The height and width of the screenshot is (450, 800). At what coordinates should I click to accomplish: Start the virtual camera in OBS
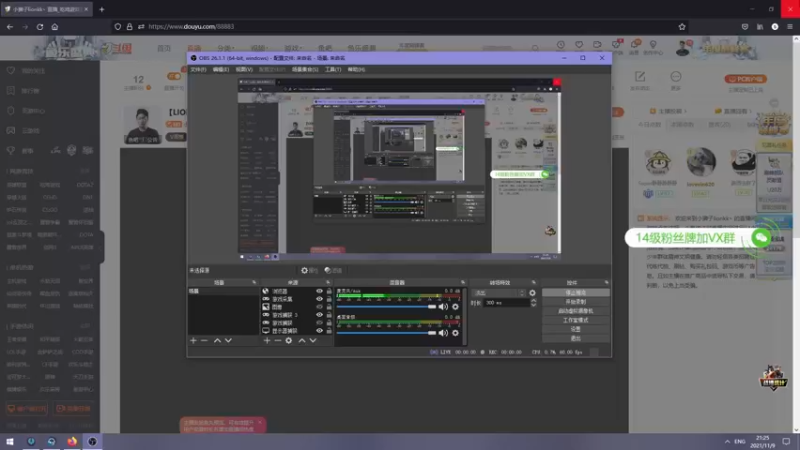tap(576, 311)
